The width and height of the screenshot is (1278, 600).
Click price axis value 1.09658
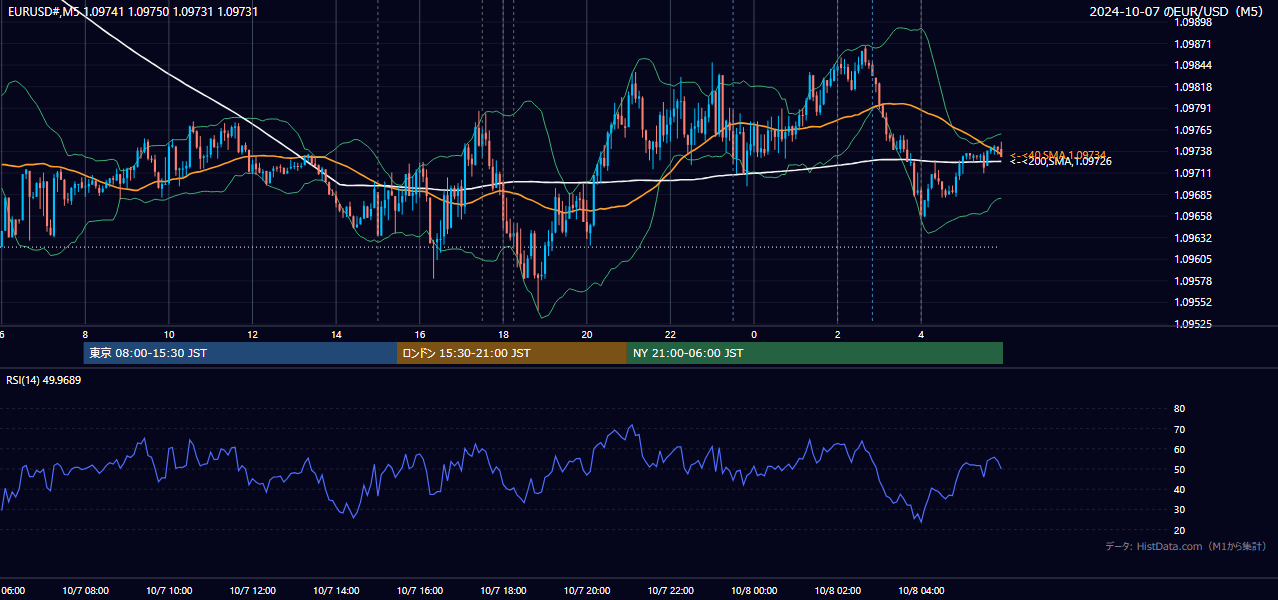(1193, 216)
